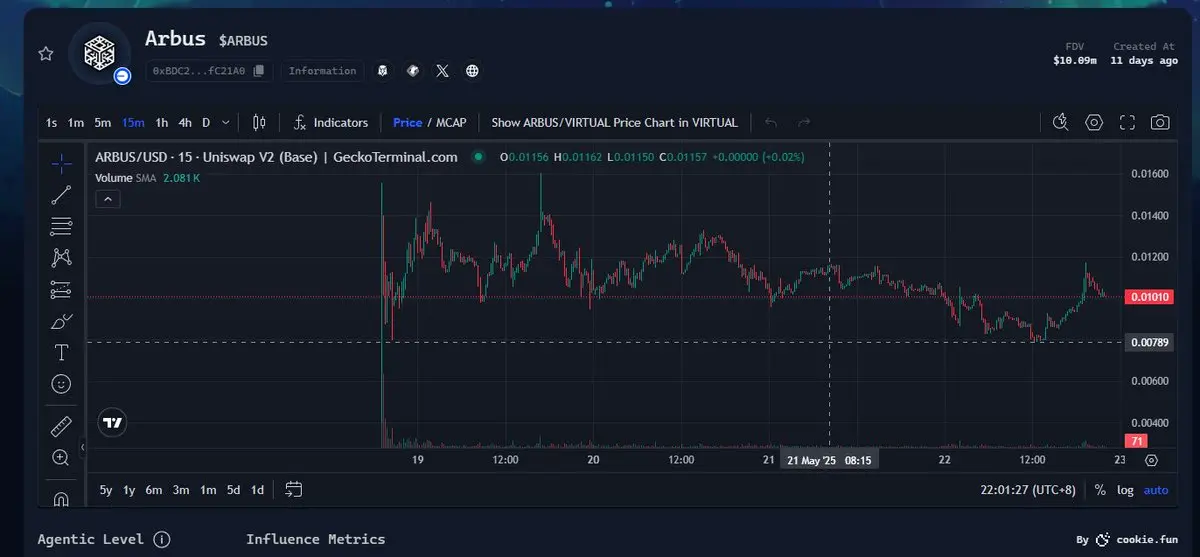Select the brush drawing tool
The width and height of the screenshot is (1200, 557).
tap(61, 322)
